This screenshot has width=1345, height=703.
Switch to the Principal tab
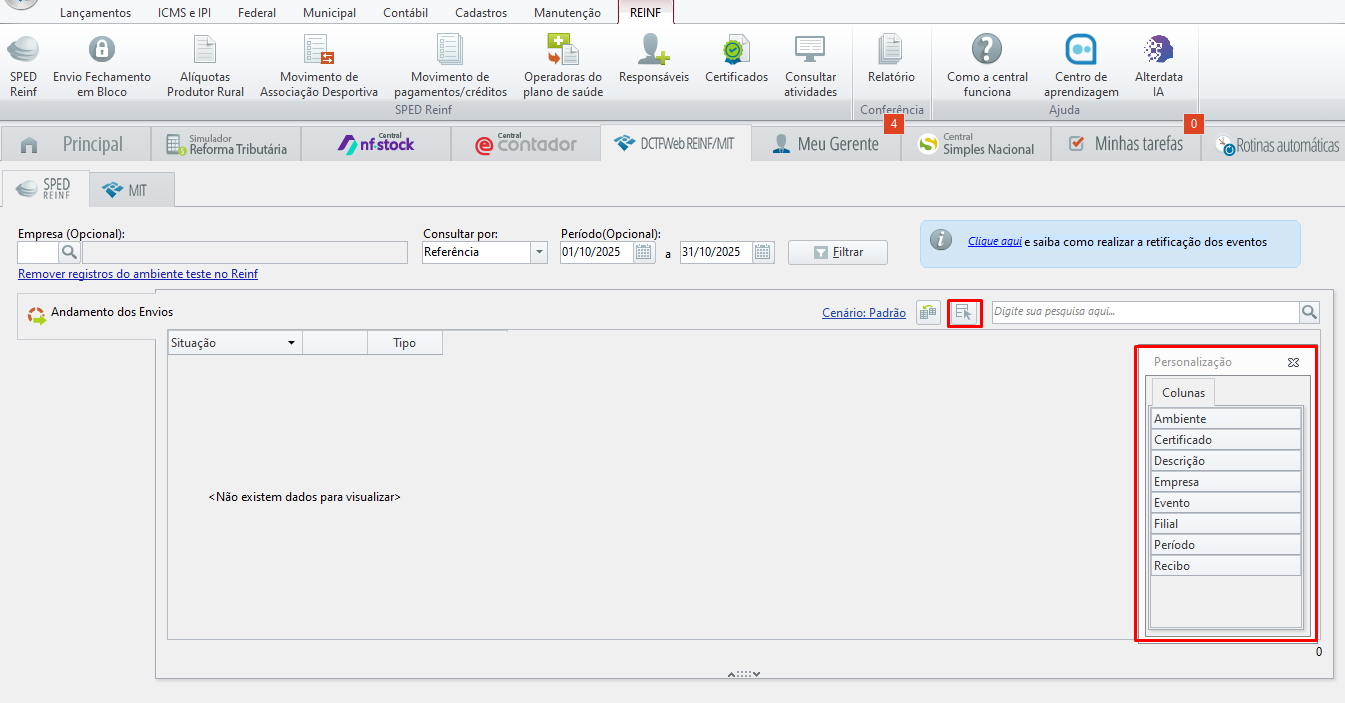click(75, 144)
